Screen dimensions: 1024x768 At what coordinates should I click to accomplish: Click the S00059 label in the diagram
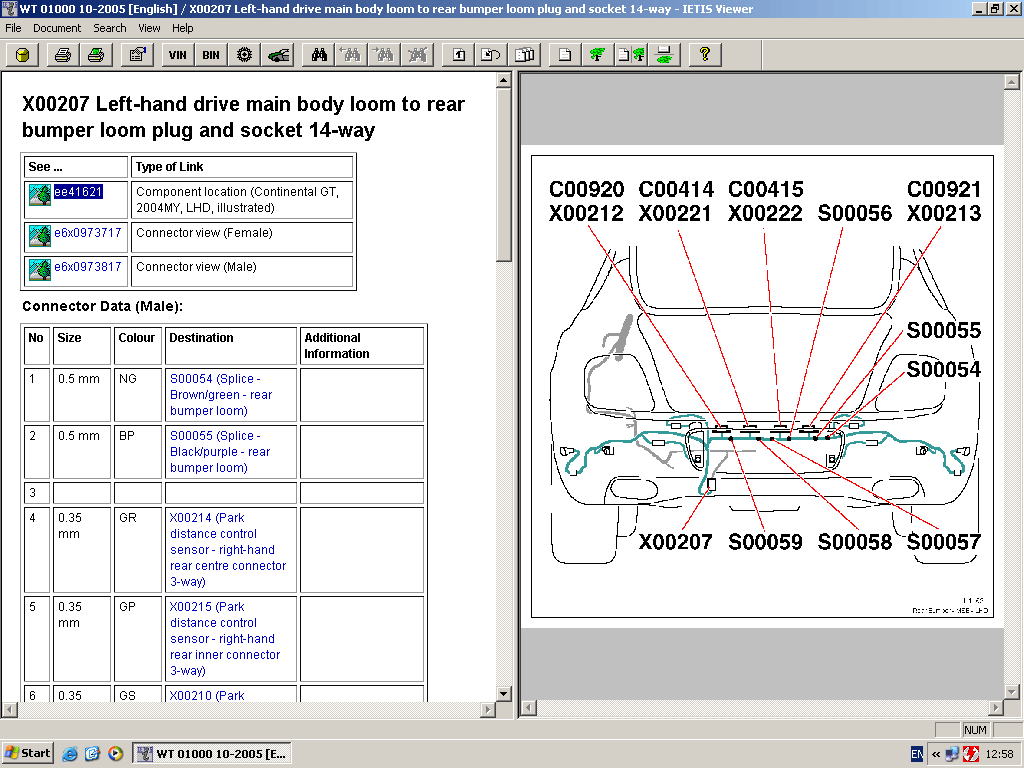(765, 541)
